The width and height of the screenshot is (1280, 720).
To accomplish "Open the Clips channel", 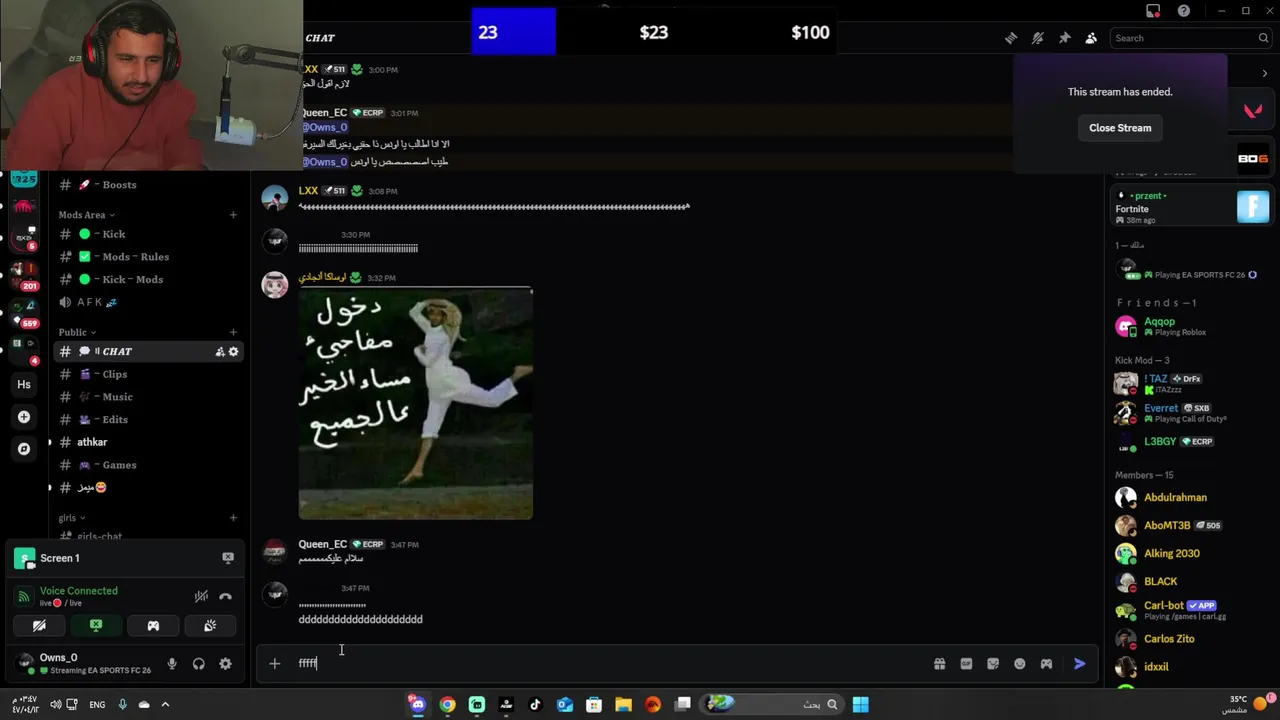I will tap(149, 374).
